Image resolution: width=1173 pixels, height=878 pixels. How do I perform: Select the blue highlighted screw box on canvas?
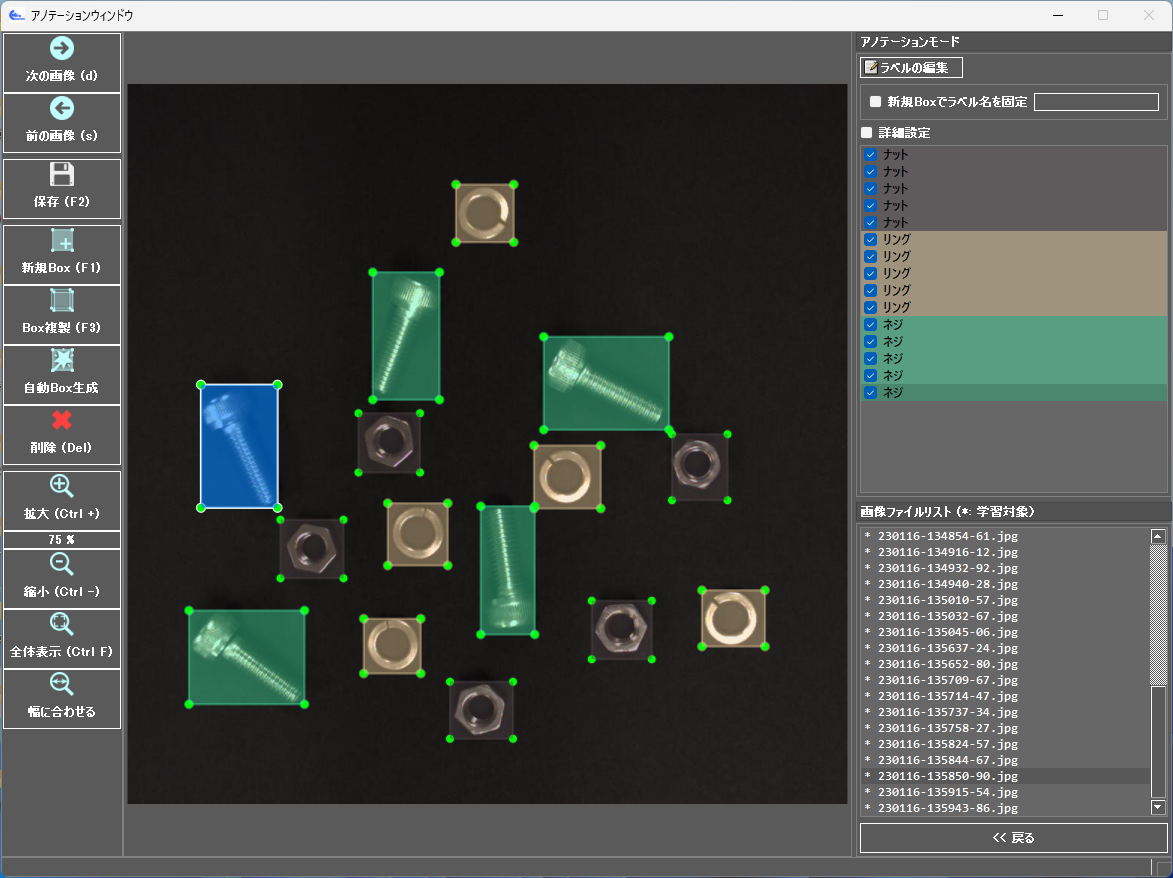click(x=239, y=446)
